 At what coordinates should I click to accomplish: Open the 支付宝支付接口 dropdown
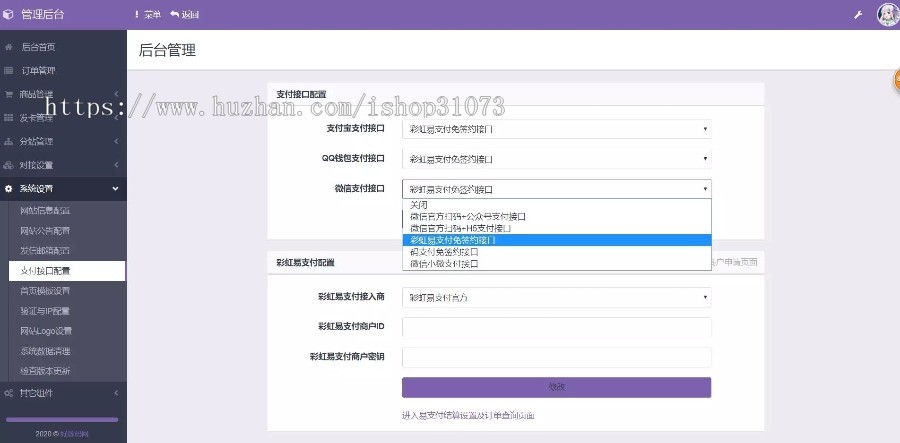pos(556,129)
